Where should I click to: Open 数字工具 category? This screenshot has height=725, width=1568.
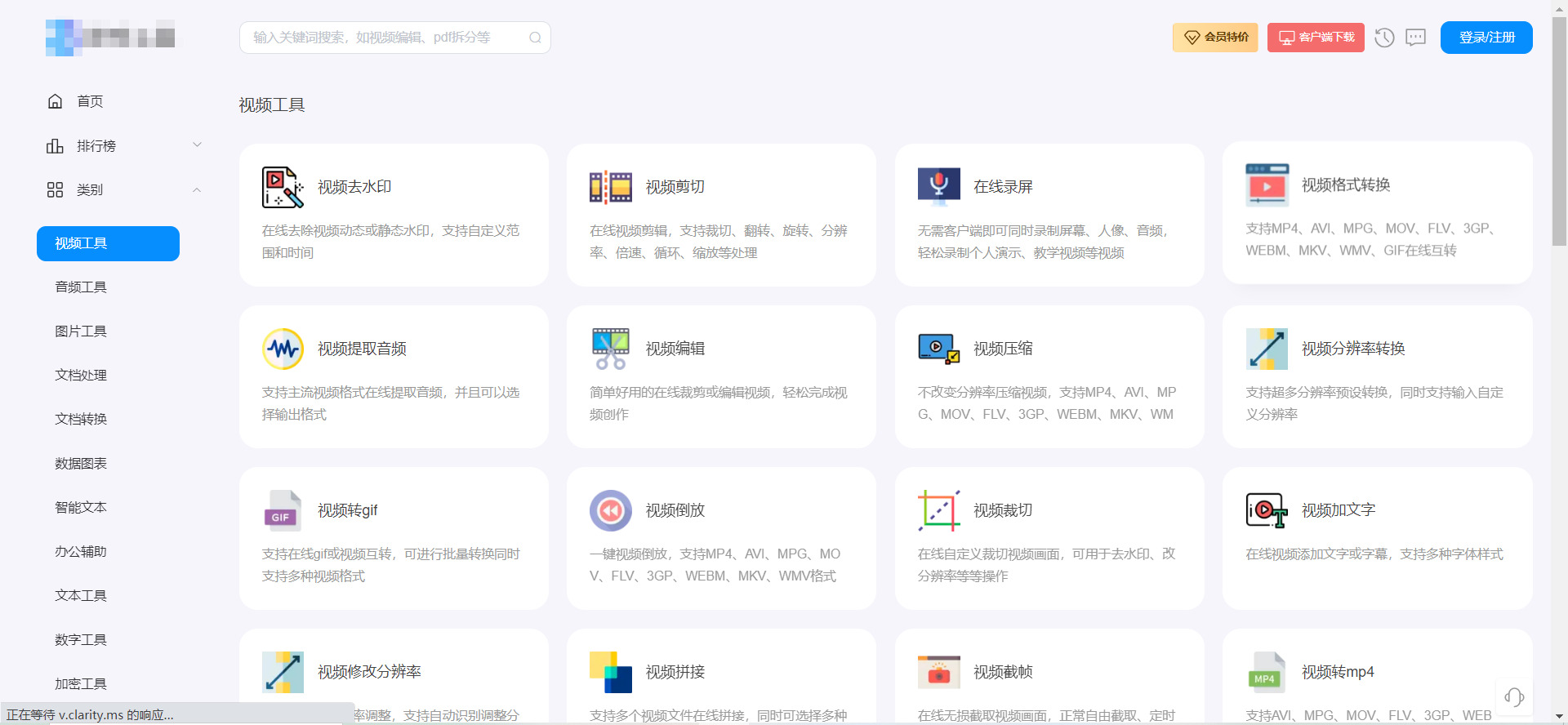81,640
